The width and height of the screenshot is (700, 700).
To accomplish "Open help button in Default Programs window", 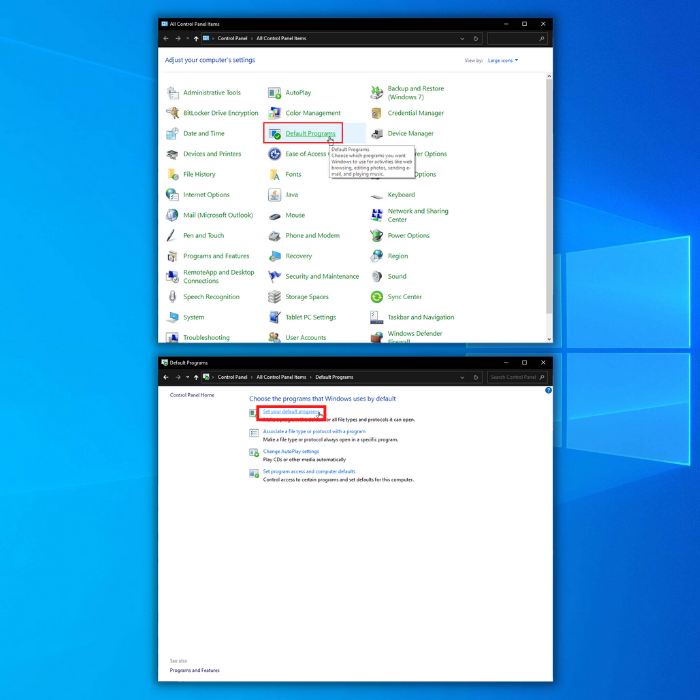I will (x=549, y=391).
